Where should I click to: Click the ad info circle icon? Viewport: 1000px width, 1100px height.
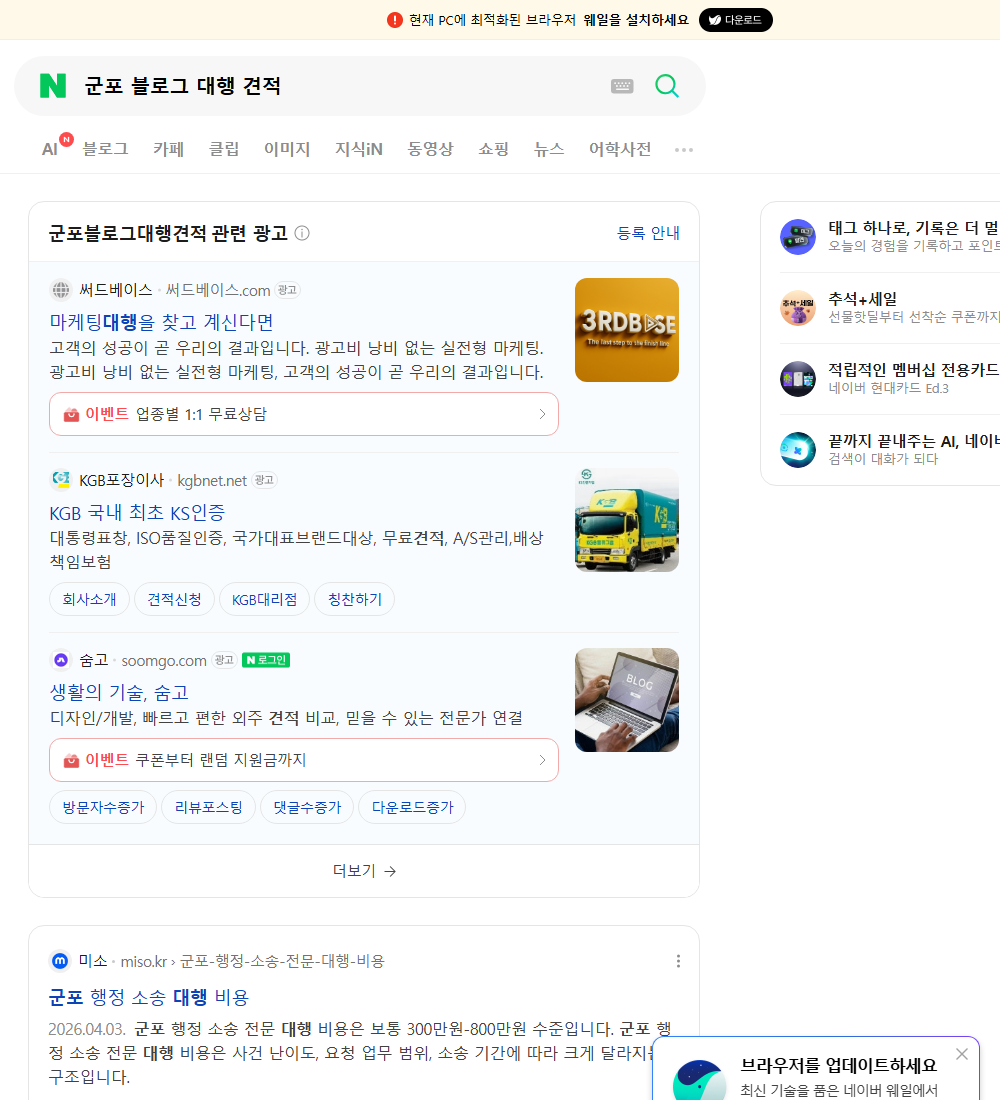click(x=302, y=233)
